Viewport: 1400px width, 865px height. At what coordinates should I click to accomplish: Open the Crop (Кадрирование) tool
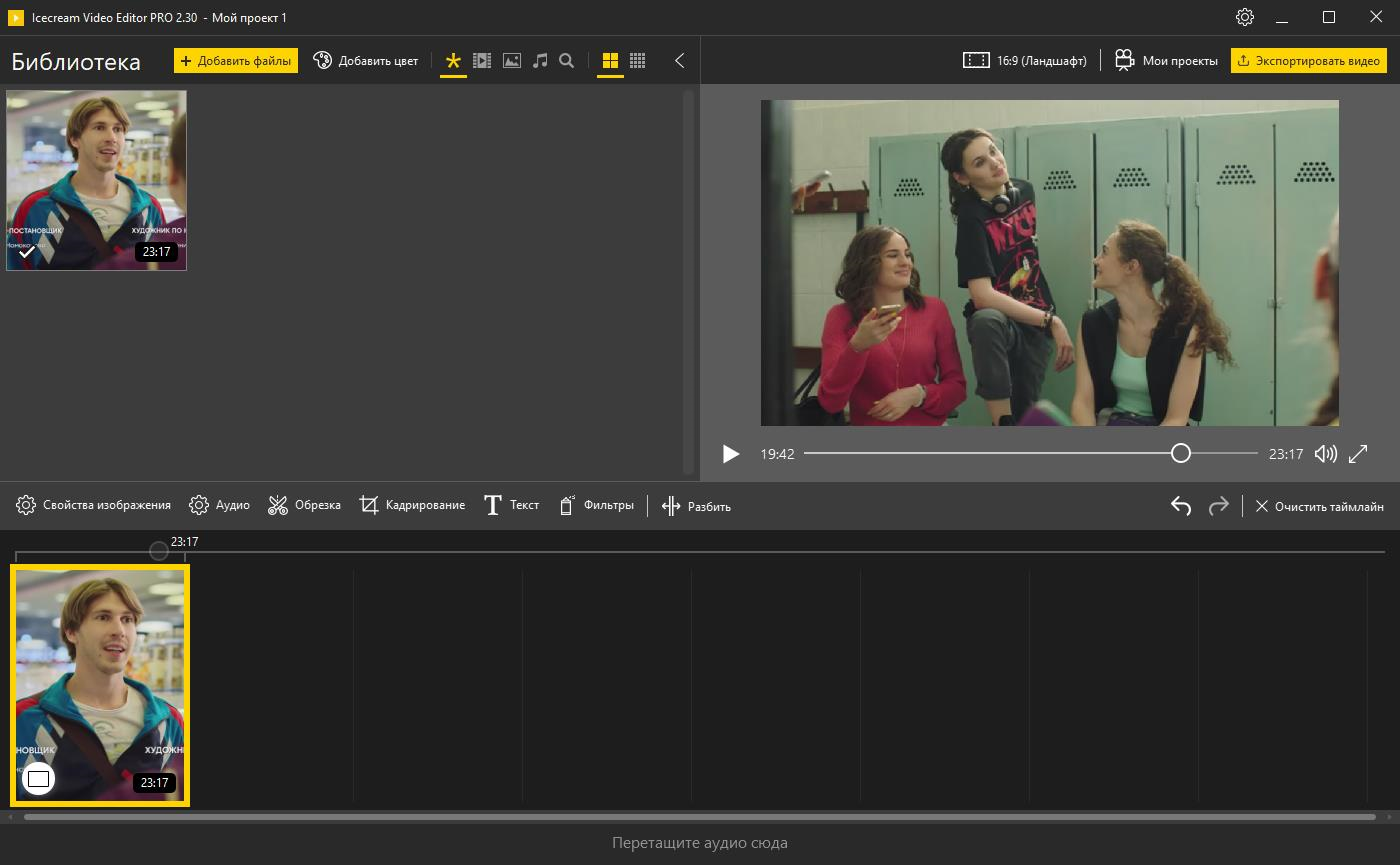[412, 506]
